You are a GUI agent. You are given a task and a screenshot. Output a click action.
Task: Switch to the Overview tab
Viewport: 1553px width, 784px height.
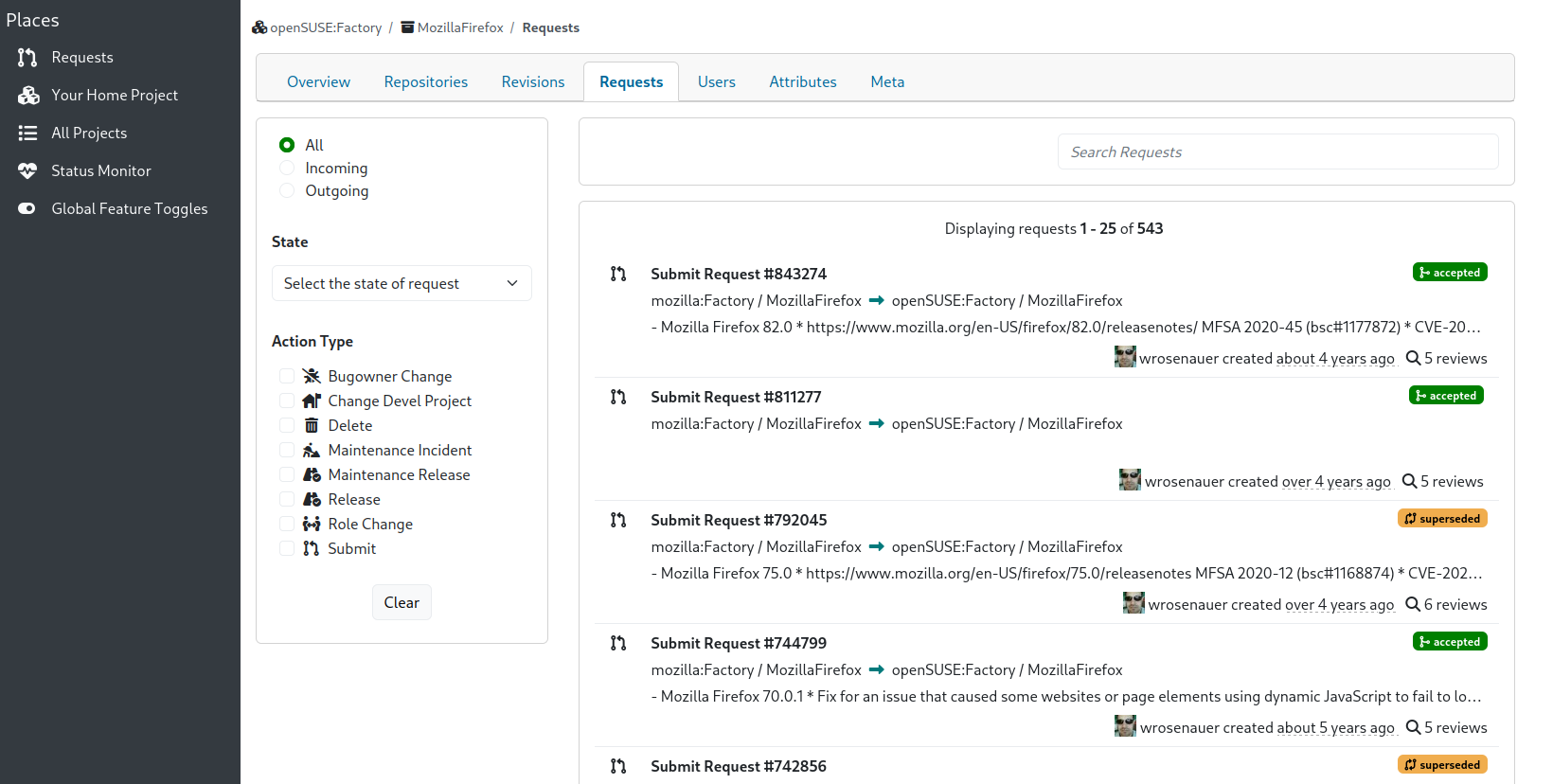[318, 82]
